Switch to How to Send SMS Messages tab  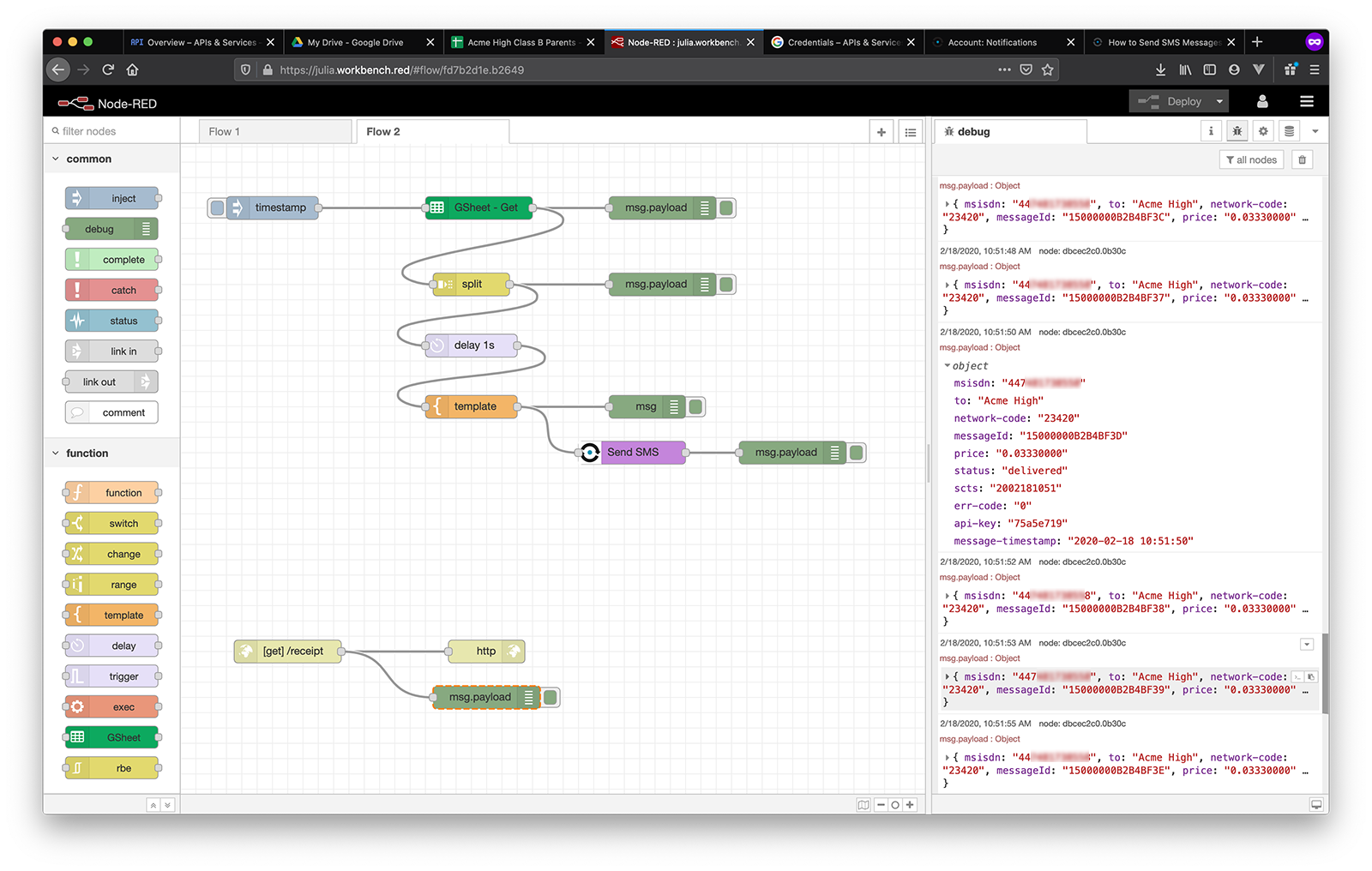coord(1164,42)
